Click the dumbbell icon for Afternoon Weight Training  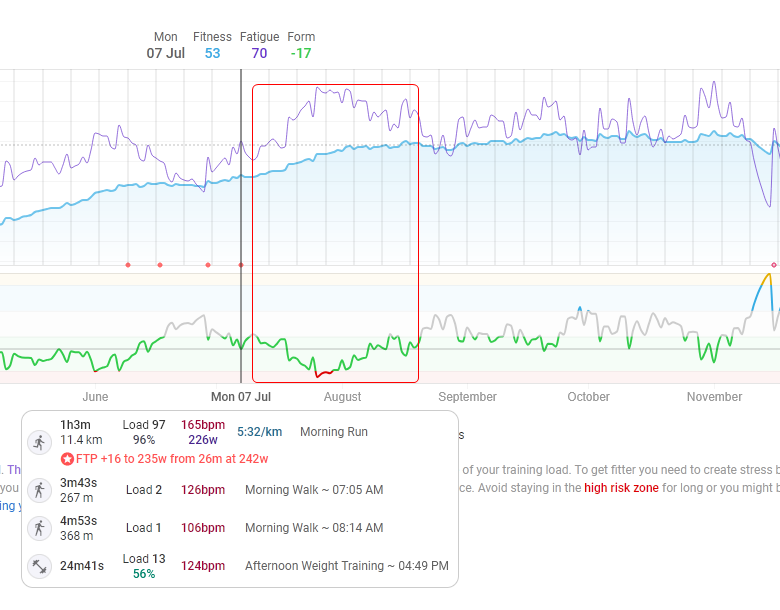click(39, 566)
